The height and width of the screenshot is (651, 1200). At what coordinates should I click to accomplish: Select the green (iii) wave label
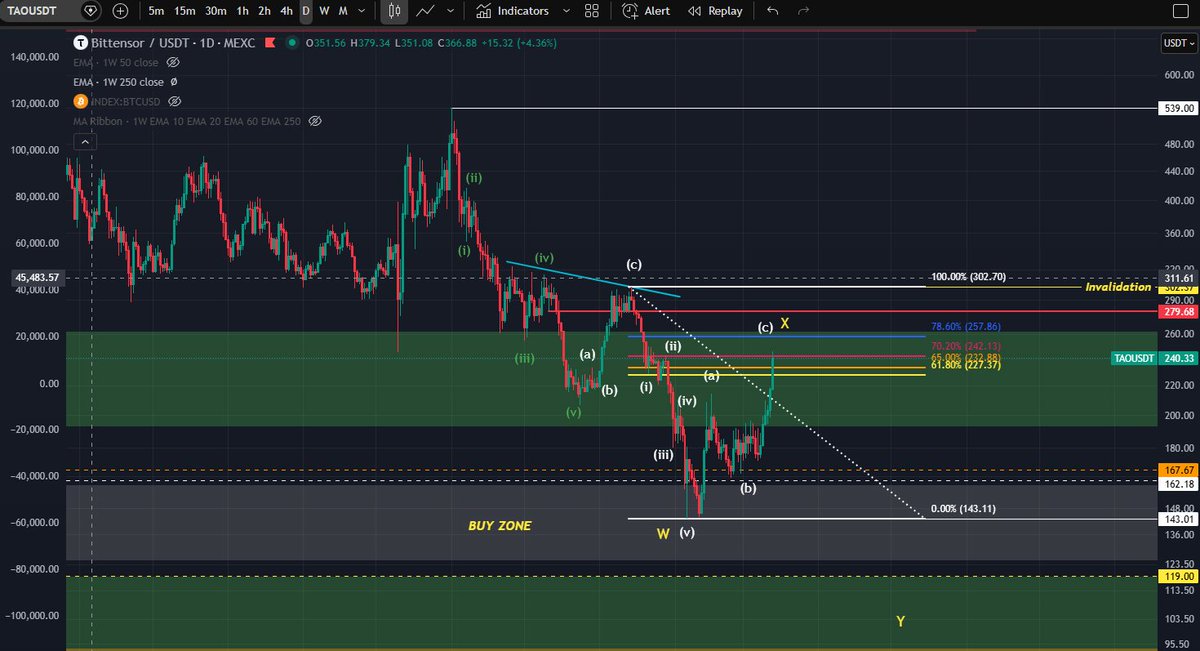click(523, 358)
